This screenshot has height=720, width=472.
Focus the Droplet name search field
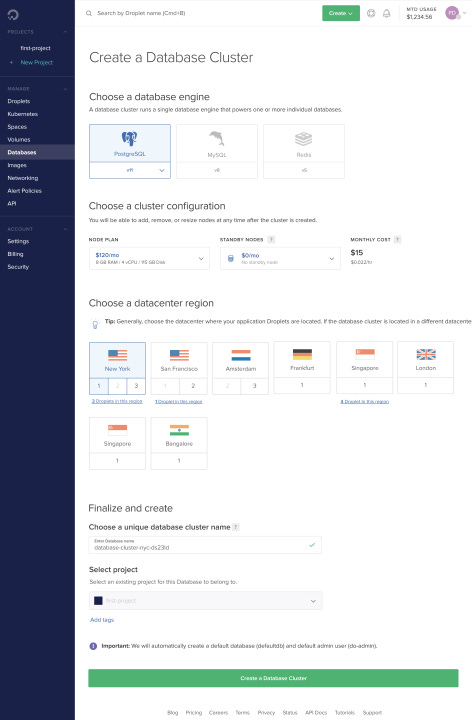(141, 13)
